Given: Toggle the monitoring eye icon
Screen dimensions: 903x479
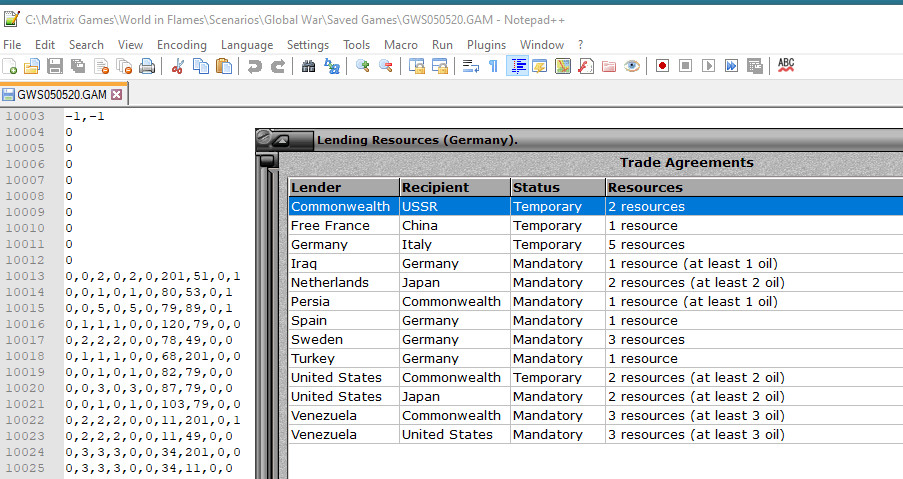Looking at the screenshot, I should [x=632, y=66].
